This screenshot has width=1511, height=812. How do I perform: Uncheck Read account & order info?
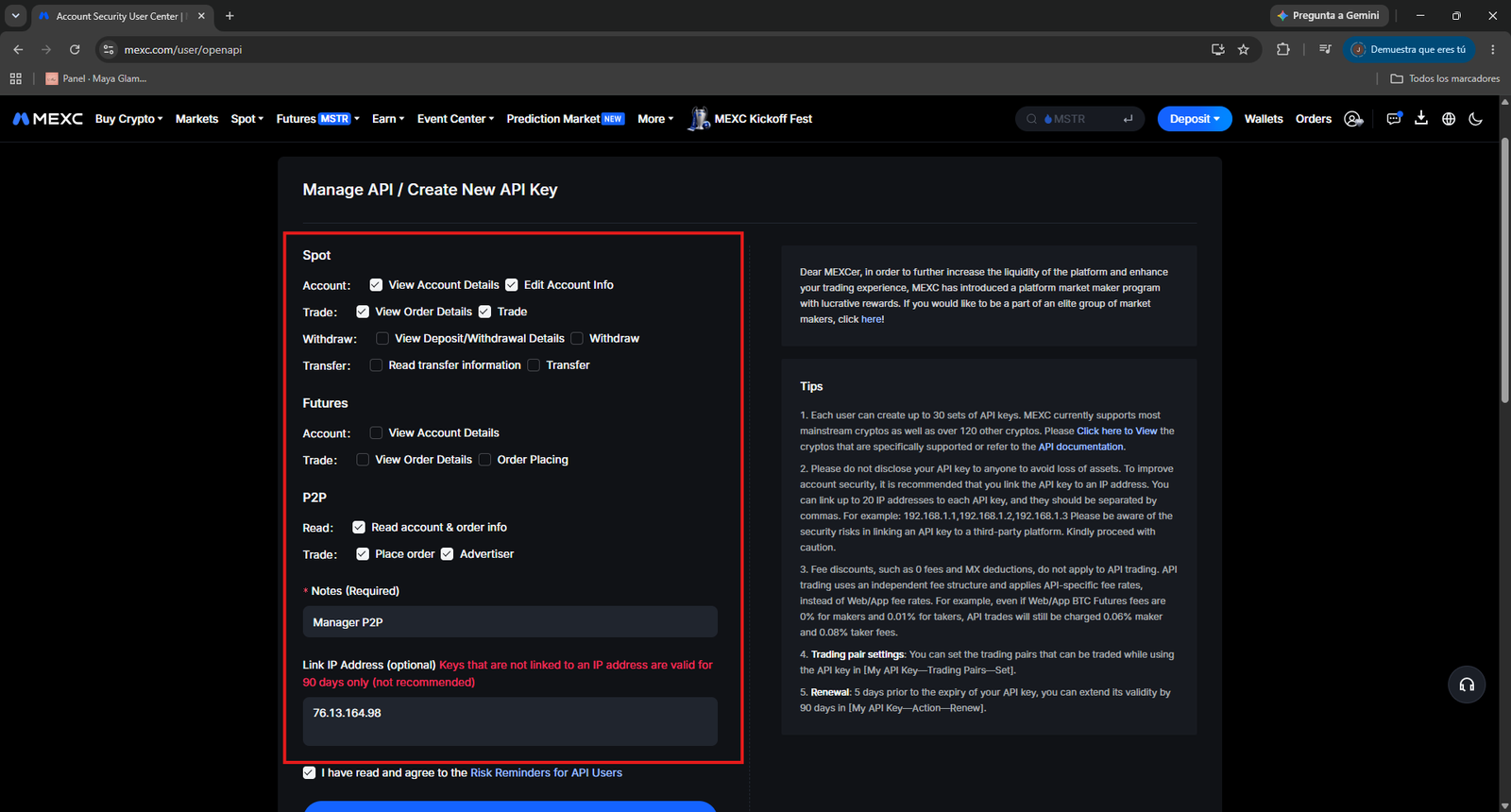pos(359,527)
